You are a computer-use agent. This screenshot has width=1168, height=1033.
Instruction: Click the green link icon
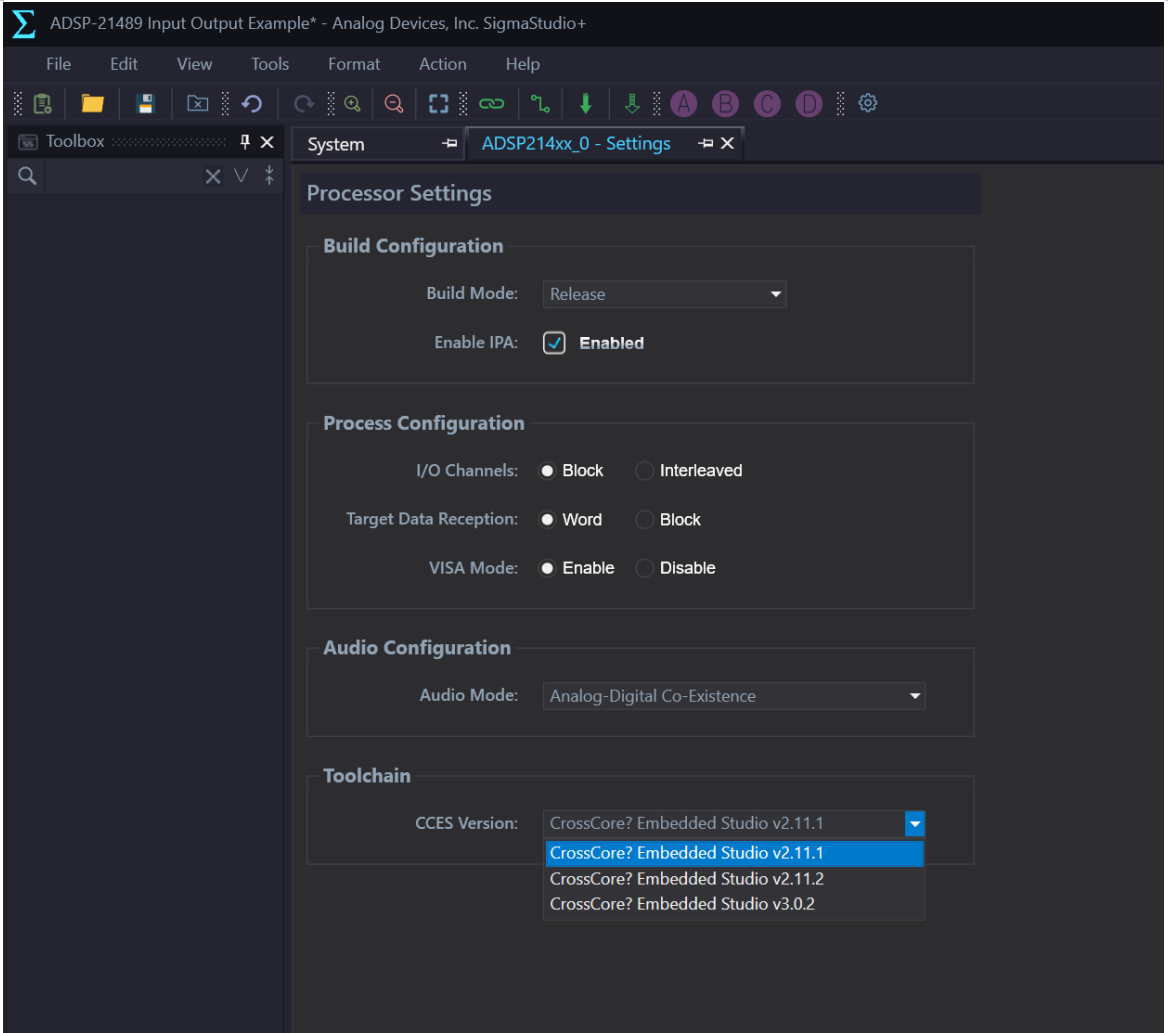pos(492,104)
